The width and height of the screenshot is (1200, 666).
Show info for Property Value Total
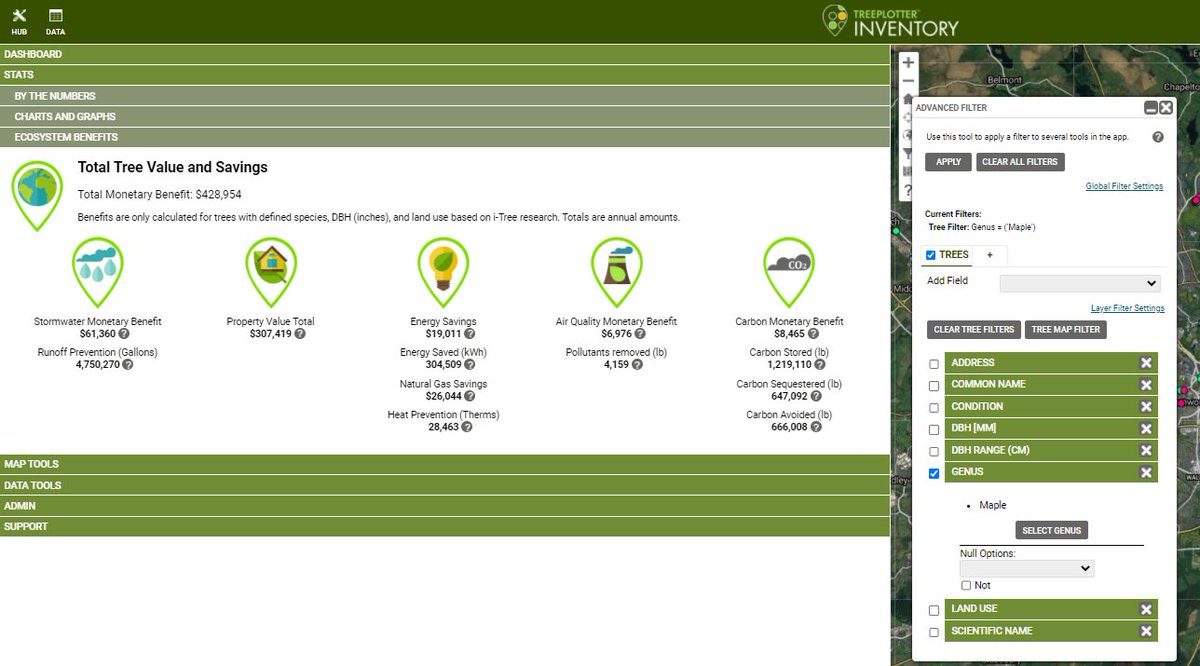pos(298,334)
